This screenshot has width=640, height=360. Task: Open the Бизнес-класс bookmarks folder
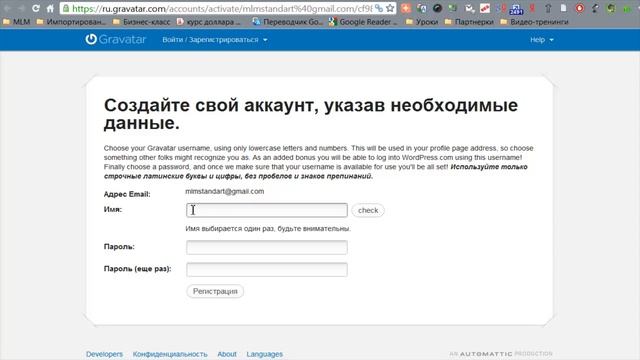[142, 22]
